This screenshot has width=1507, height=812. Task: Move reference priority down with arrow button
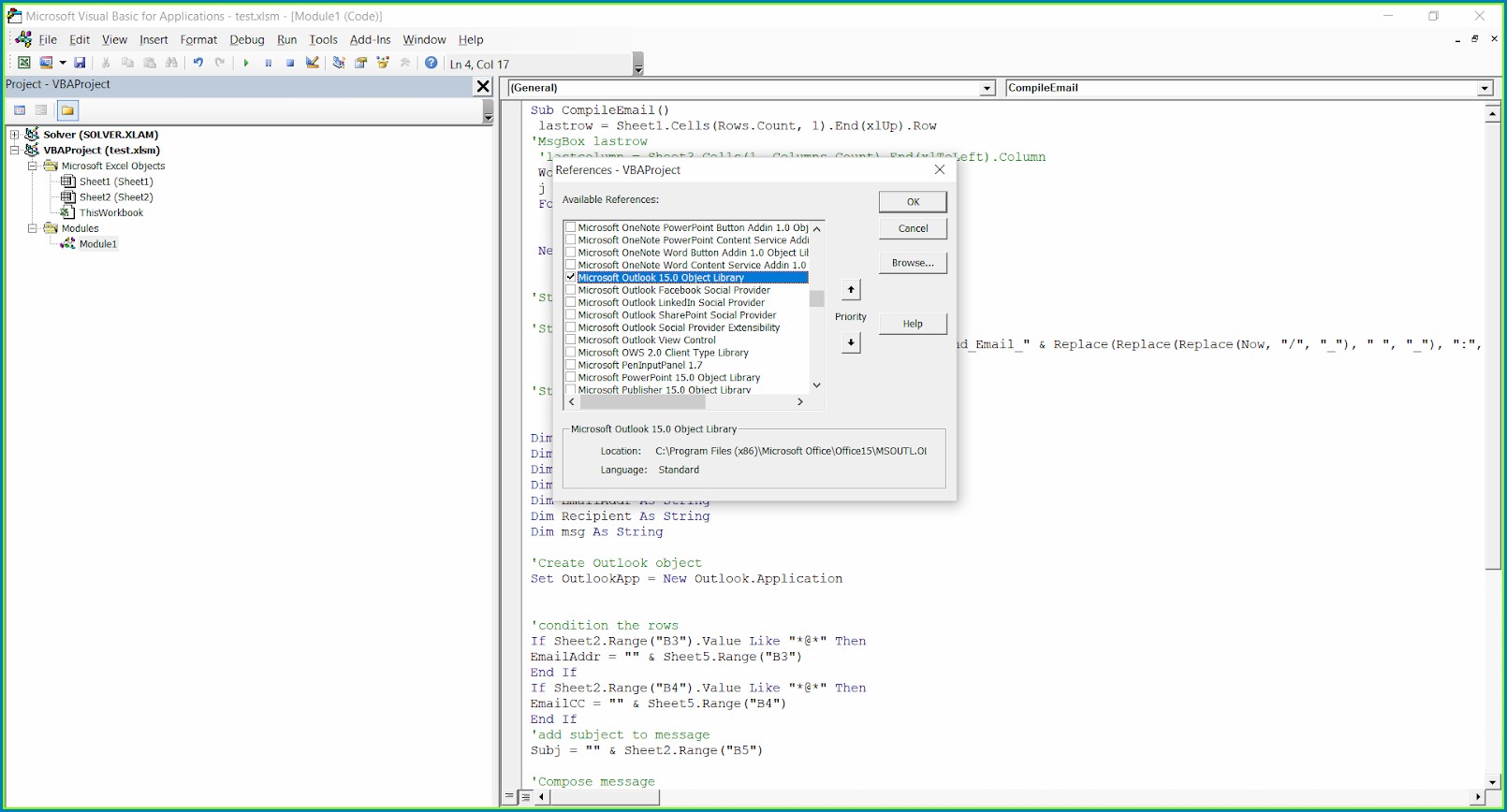tap(851, 342)
